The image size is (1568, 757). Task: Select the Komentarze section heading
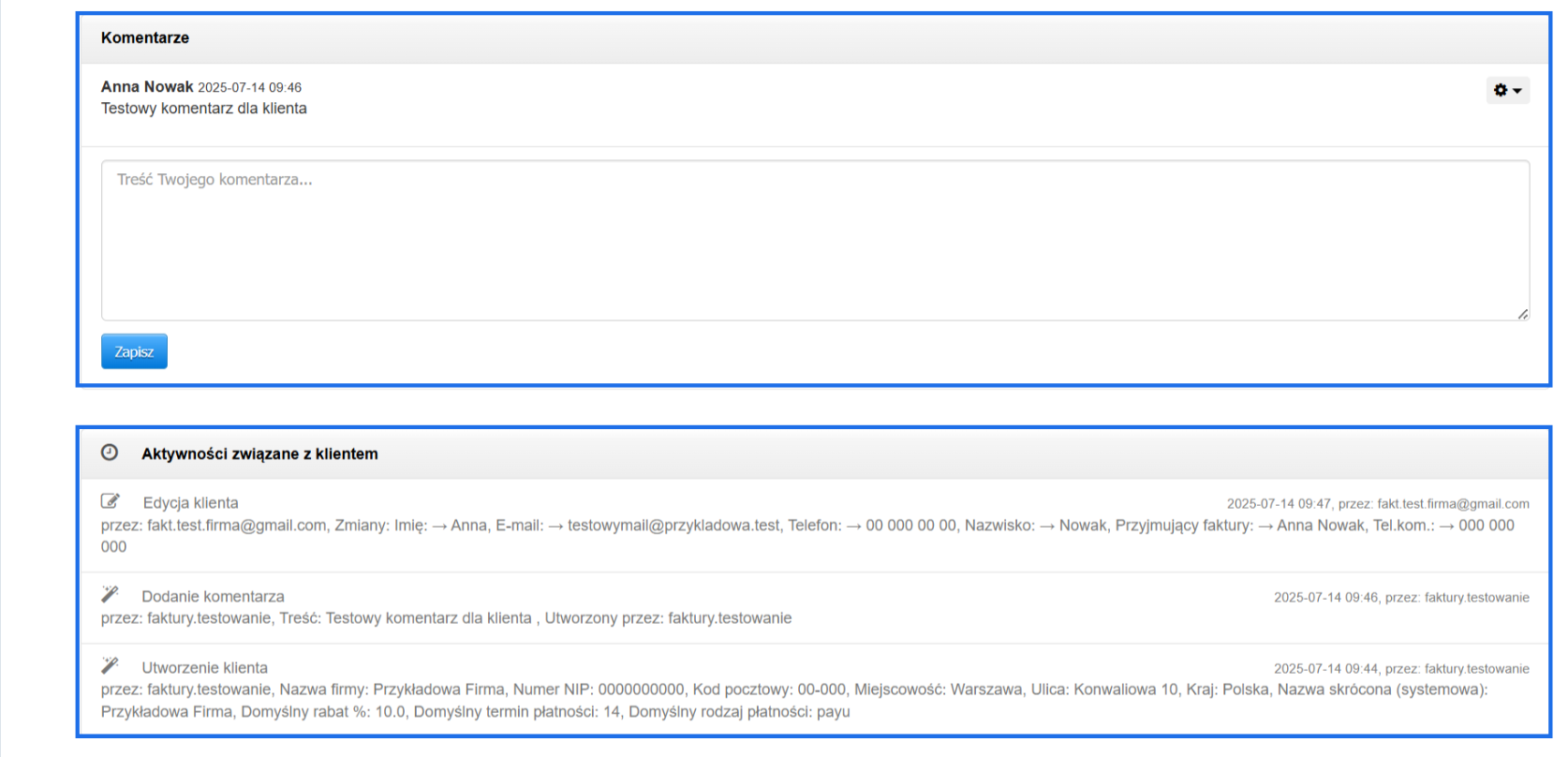coord(145,37)
